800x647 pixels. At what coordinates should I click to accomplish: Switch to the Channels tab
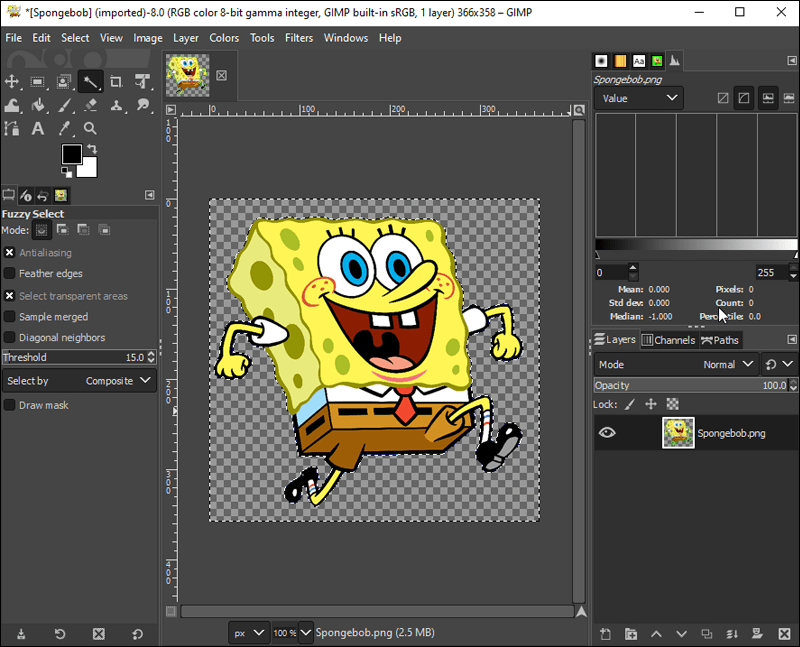[667, 340]
